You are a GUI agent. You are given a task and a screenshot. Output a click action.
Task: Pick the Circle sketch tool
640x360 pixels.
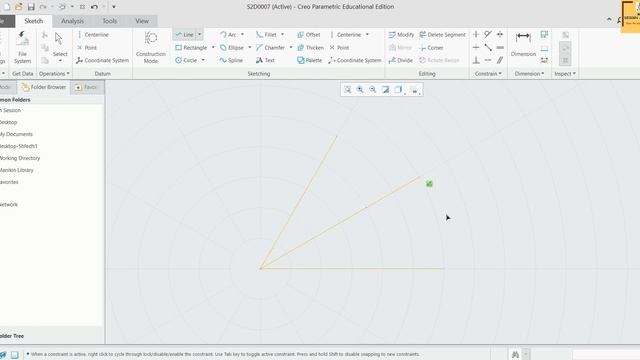tap(186, 60)
